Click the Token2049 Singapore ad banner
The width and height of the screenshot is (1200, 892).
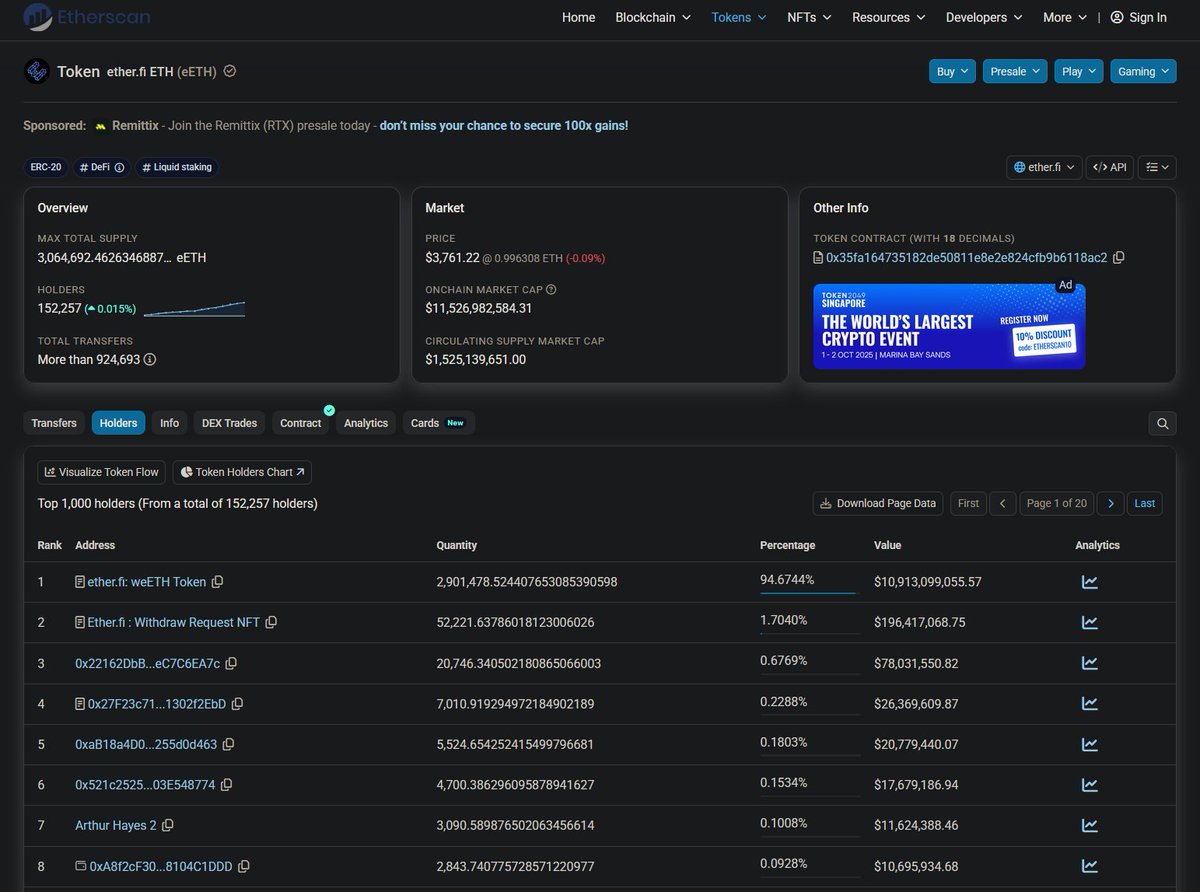949,326
